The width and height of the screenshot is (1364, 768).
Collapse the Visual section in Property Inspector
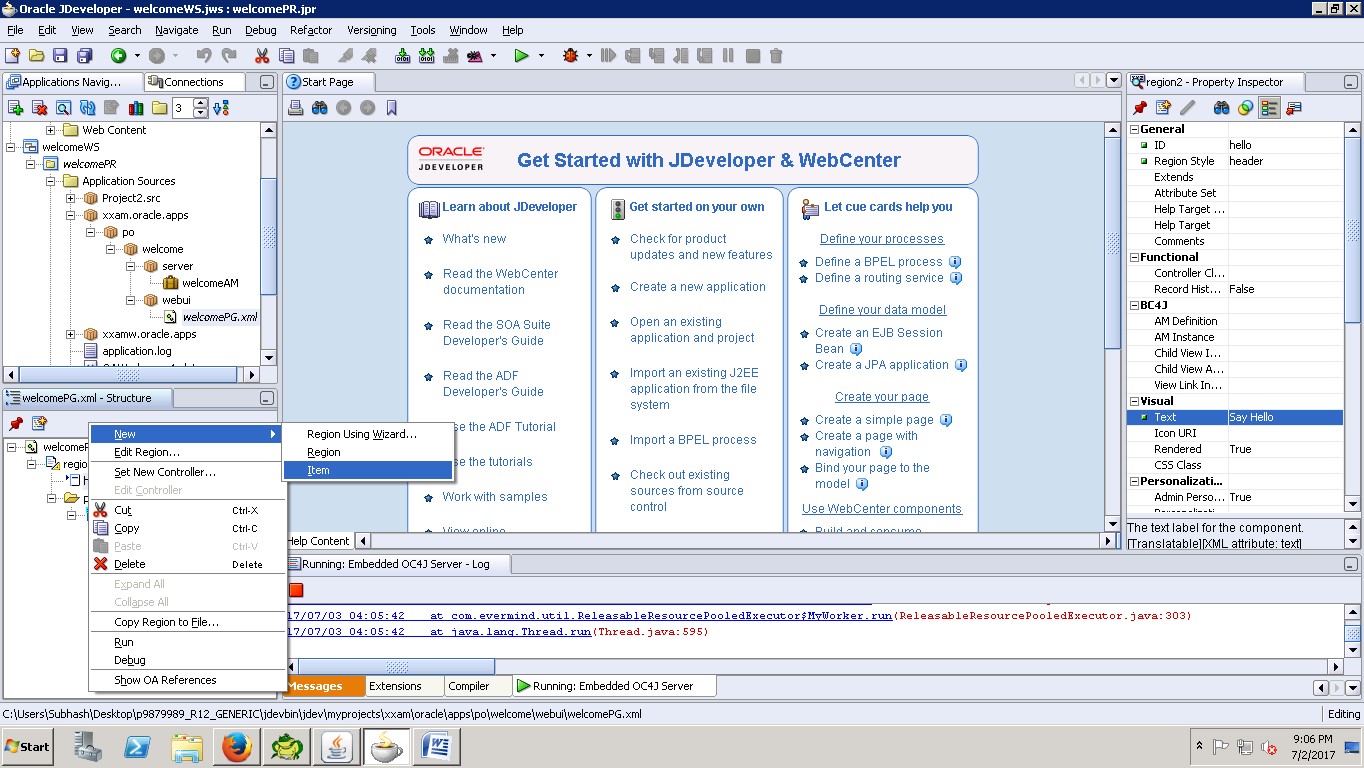(x=1134, y=401)
